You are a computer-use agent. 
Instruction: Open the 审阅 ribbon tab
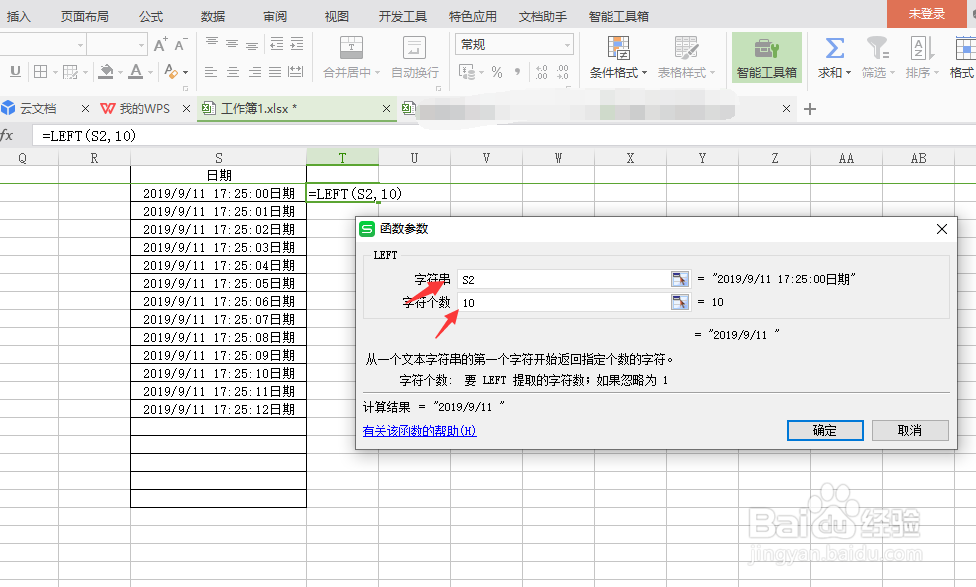click(x=274, y=16)
